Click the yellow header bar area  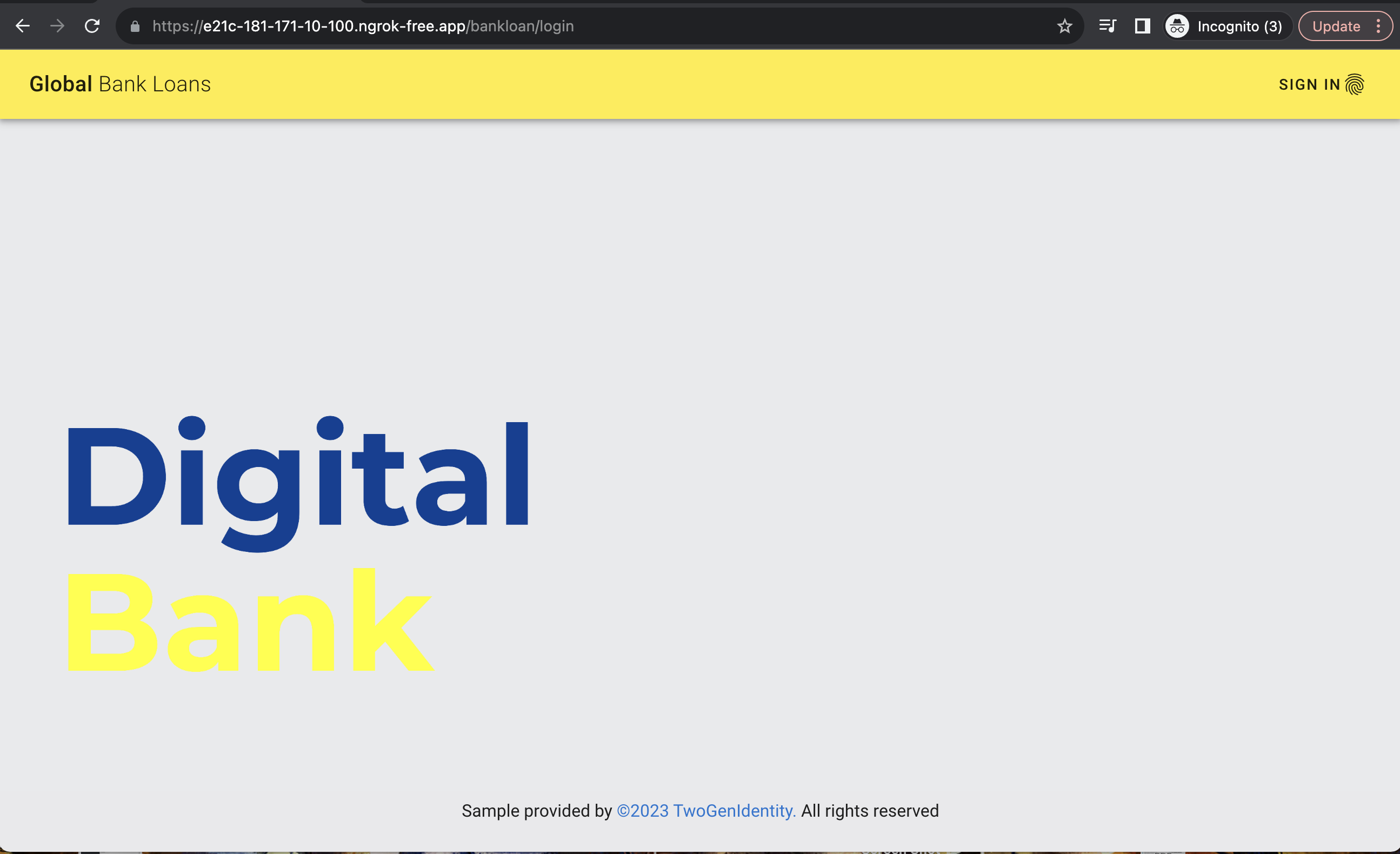point(682,84)
